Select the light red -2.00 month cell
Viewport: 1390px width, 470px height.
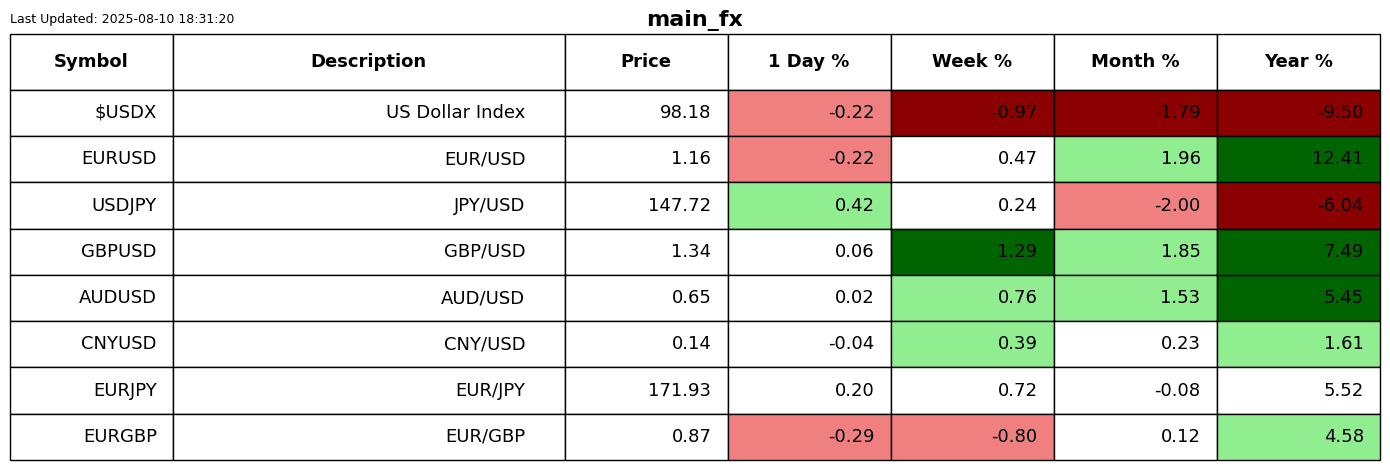coord(1135,206)
